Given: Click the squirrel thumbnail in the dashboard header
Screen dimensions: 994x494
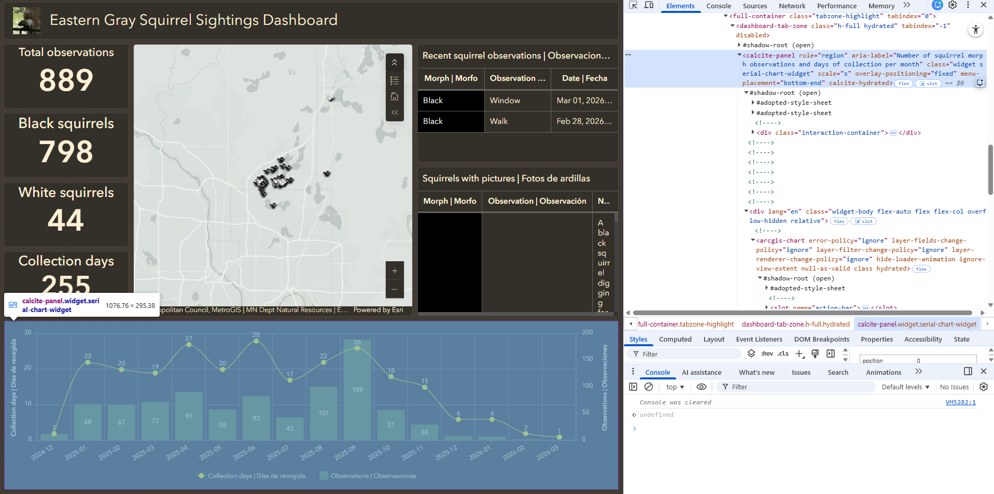Looking at the screenshot, I should pyautogui.click(x=26, y=20).
